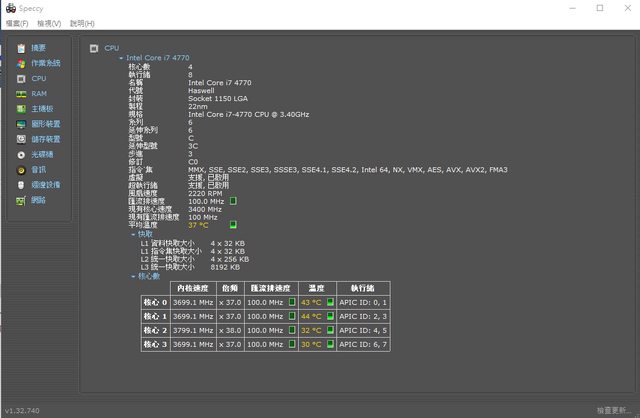This screenshot has width=640, height=418.
Task: Open the 檢視(V) menu
Action: pos(48,22)
